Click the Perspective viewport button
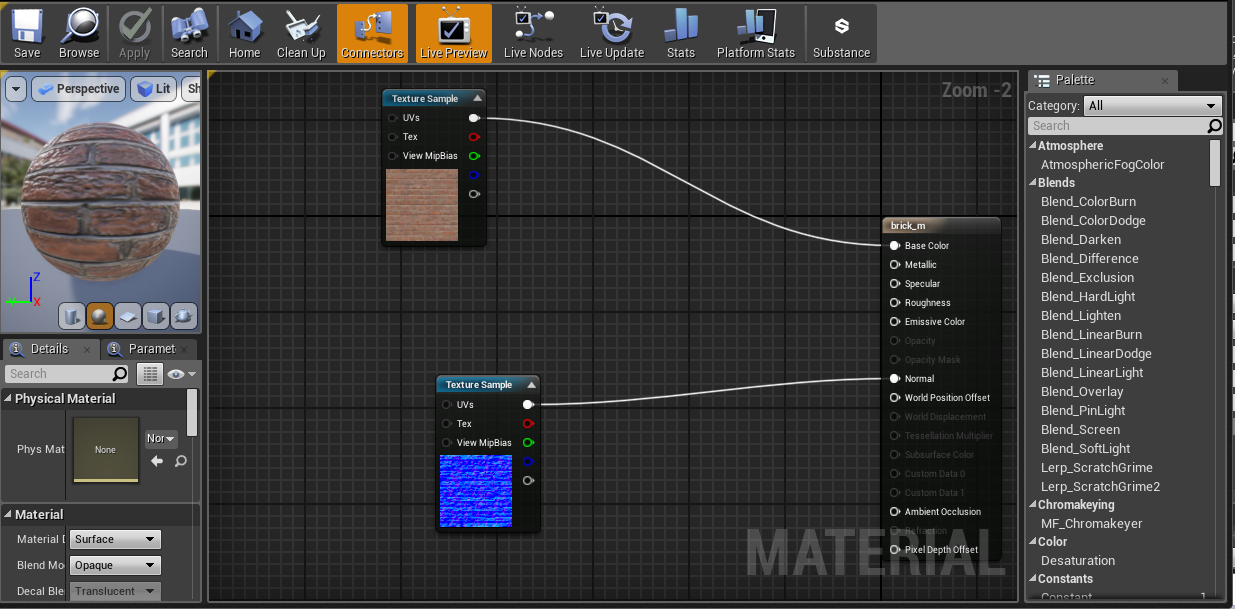1235x609 pixels. [x=78, y=88]
